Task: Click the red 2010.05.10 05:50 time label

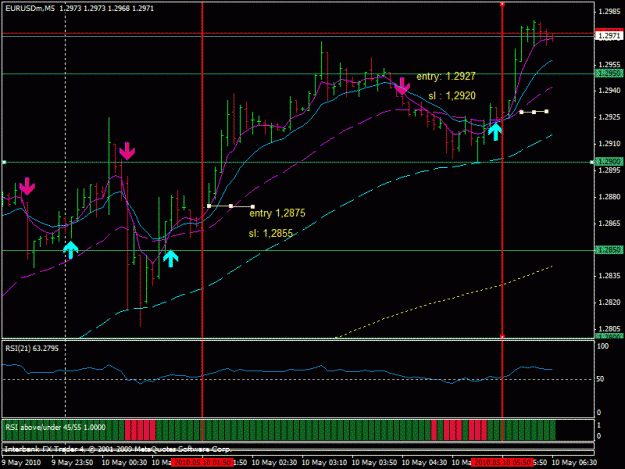Action: [x=502, y=463]
